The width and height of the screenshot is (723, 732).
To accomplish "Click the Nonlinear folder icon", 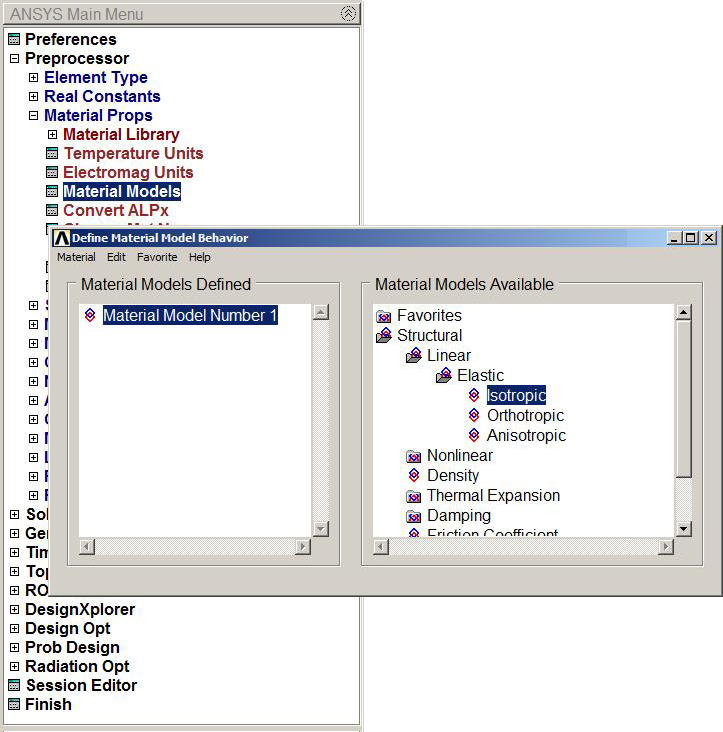I will (413, 456).
